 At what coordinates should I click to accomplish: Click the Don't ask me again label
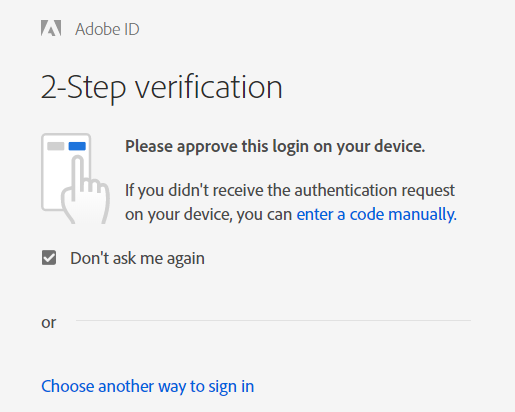click(x=137, y=258)
